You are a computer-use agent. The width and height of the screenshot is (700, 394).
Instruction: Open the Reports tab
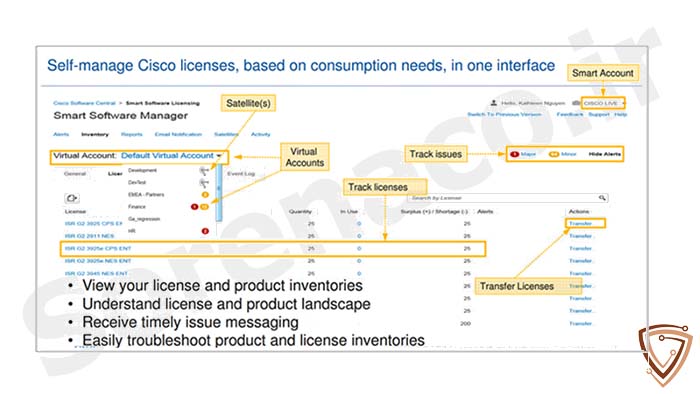coord(132,134)
